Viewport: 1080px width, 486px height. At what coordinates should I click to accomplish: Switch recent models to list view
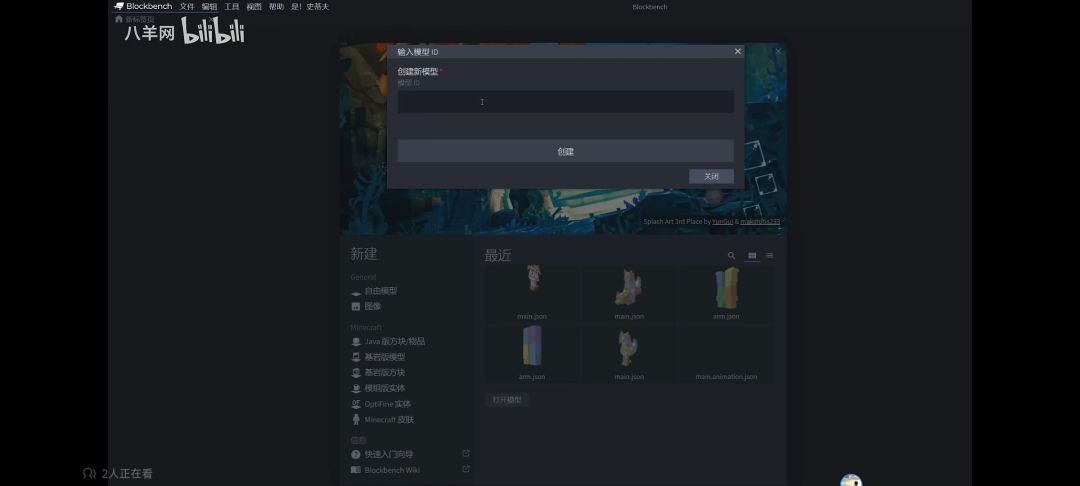coord(769,255)
